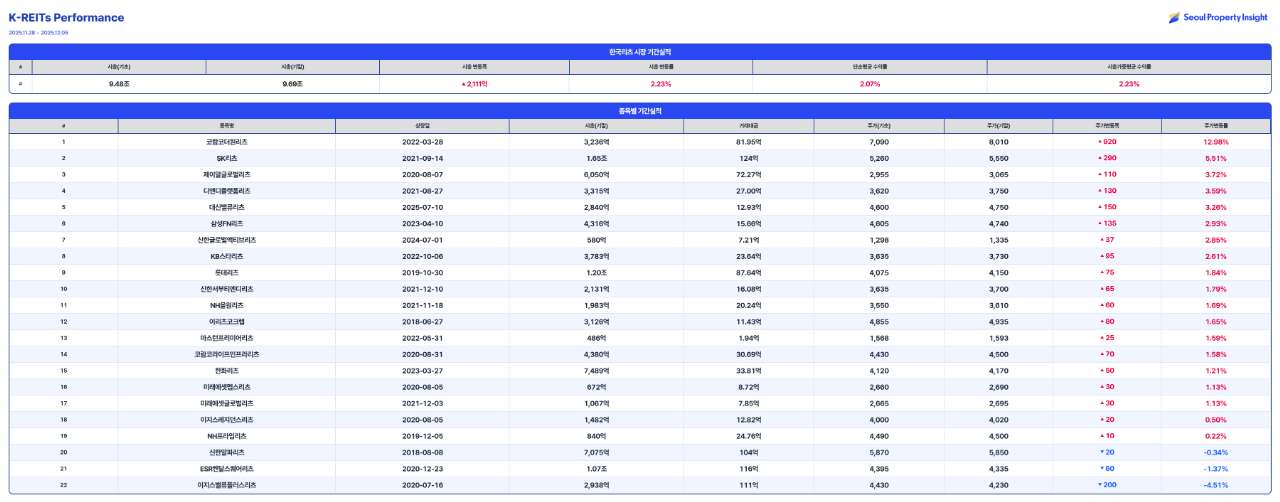
Task: Click the 종목별 기간실적 section title bar
Action: click(640, 110)
